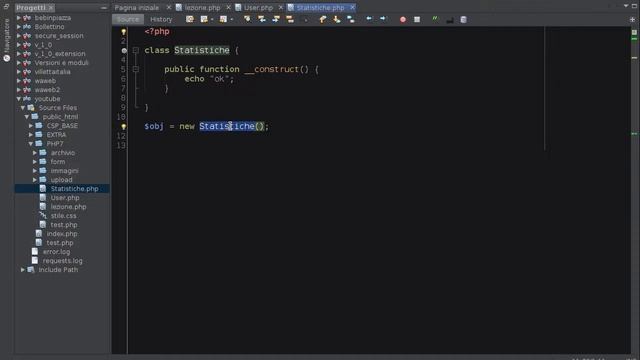Expand the Include Path node
This screenshot has width=640, height=360.
tap(23, 270)
